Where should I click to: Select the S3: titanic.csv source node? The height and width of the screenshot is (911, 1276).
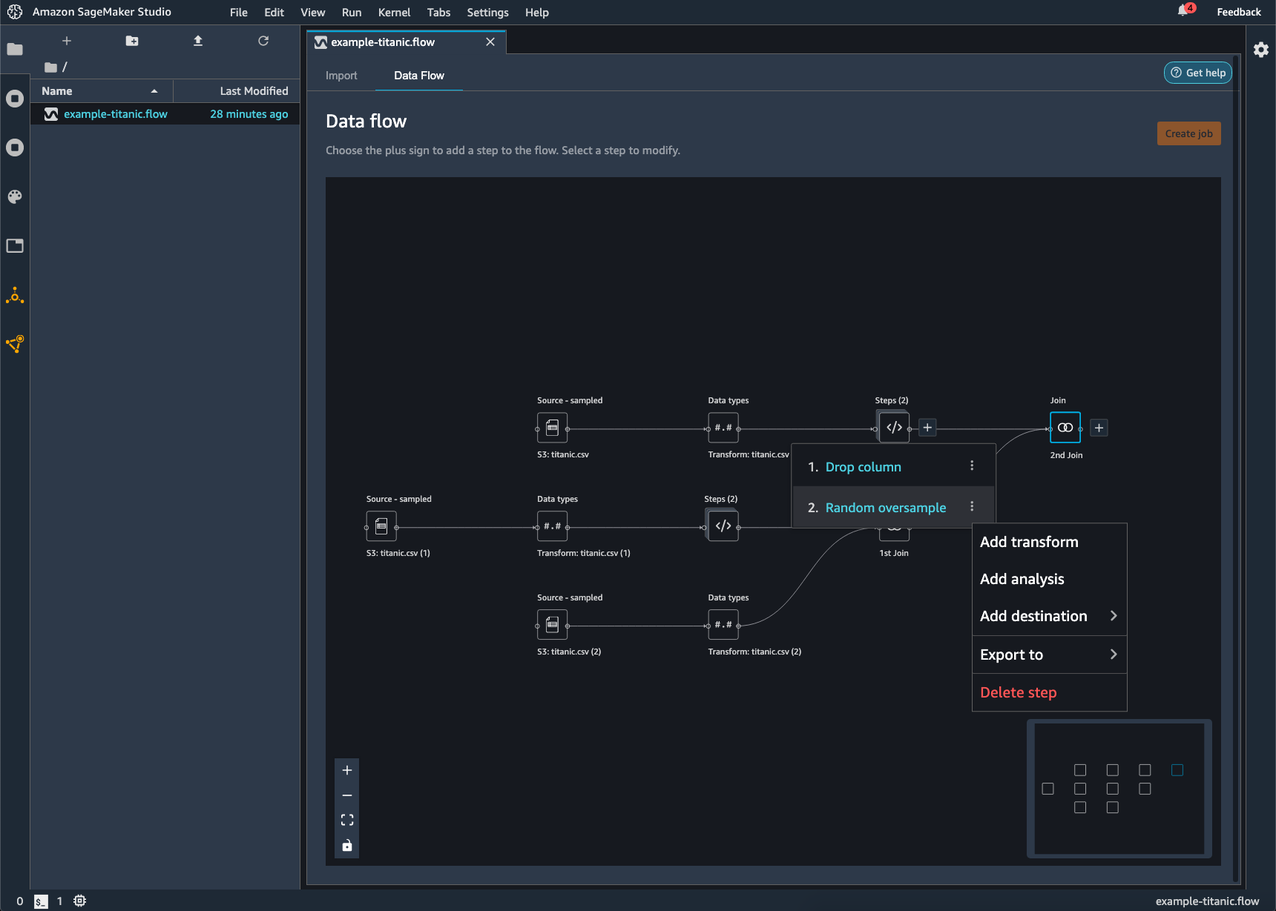click(x=552, y=427)
